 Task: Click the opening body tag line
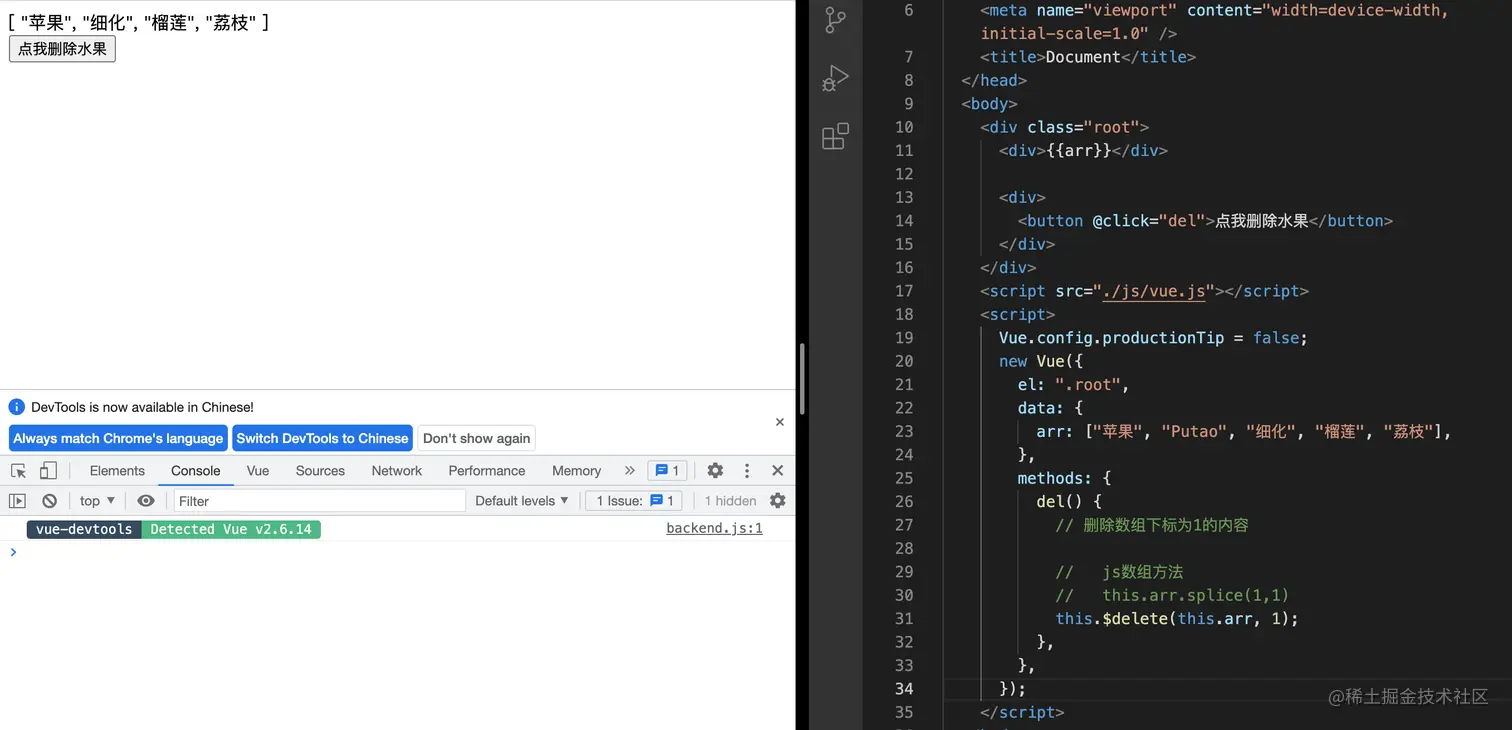[989, 104]
